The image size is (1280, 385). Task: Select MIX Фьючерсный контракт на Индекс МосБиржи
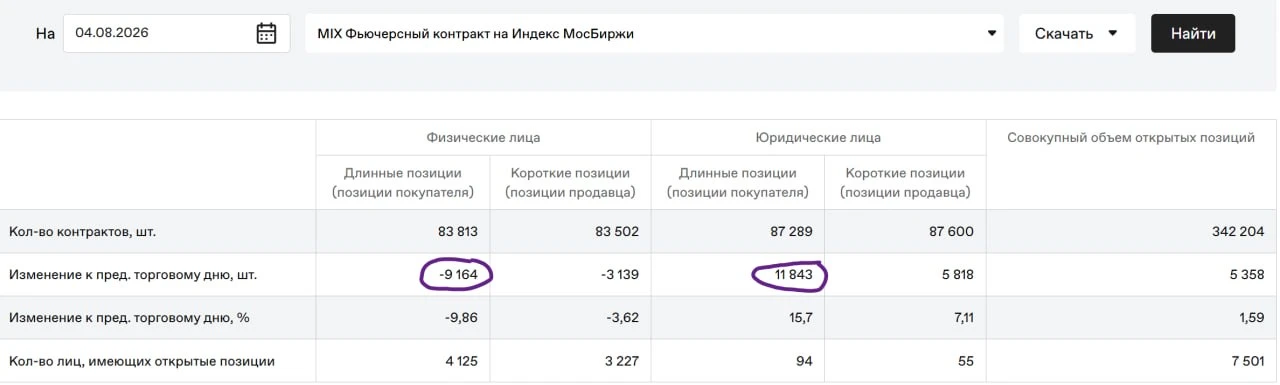point(654,33)
